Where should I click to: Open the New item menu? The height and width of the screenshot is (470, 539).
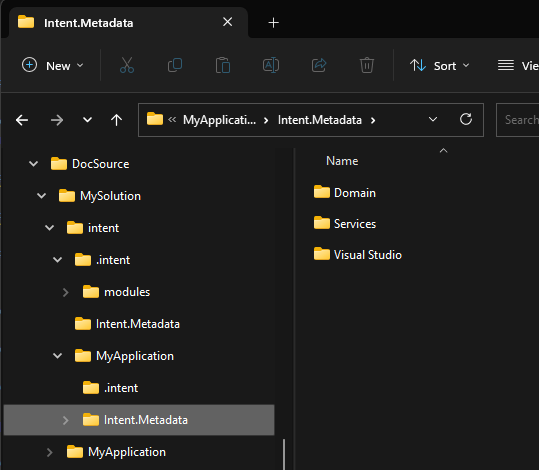53,65
